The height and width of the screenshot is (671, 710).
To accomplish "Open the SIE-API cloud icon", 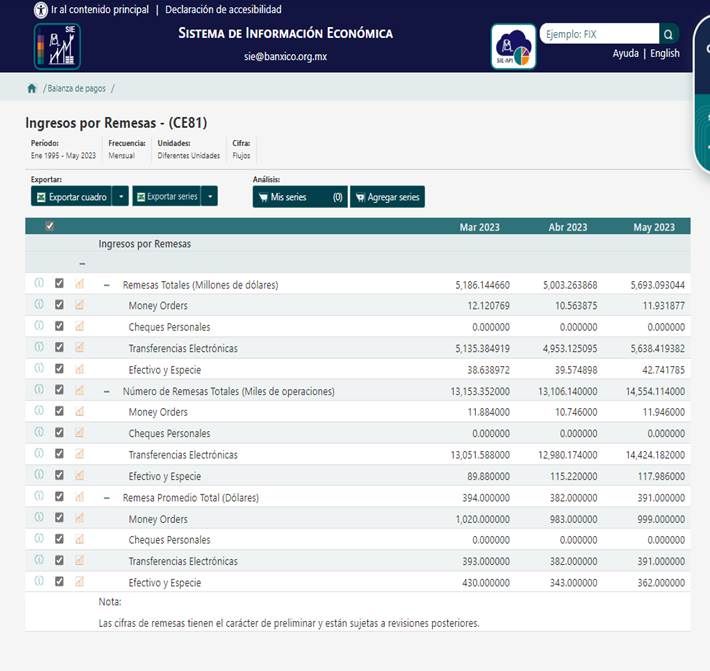I will click(x=514, y=46).
